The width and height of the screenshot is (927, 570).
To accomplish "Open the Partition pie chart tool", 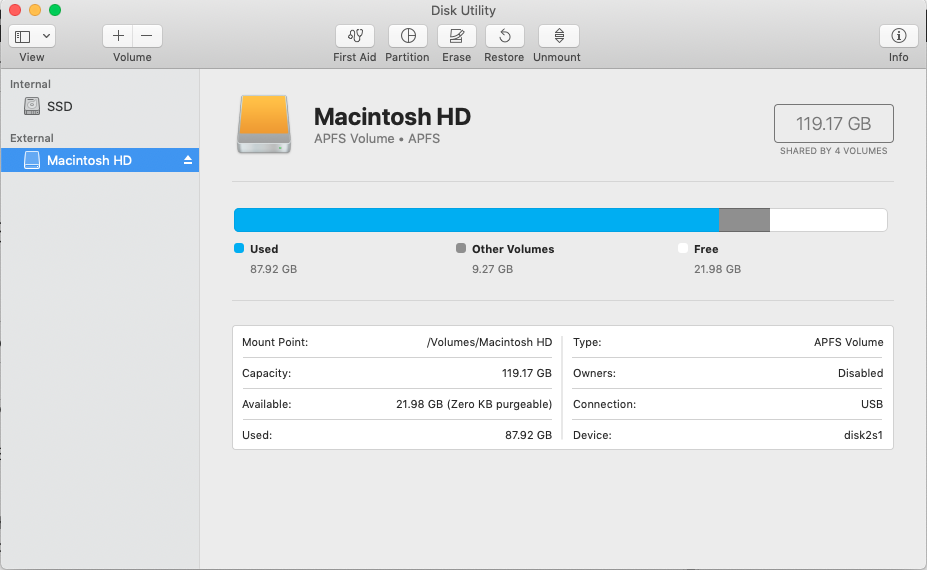I will point(408,36).
